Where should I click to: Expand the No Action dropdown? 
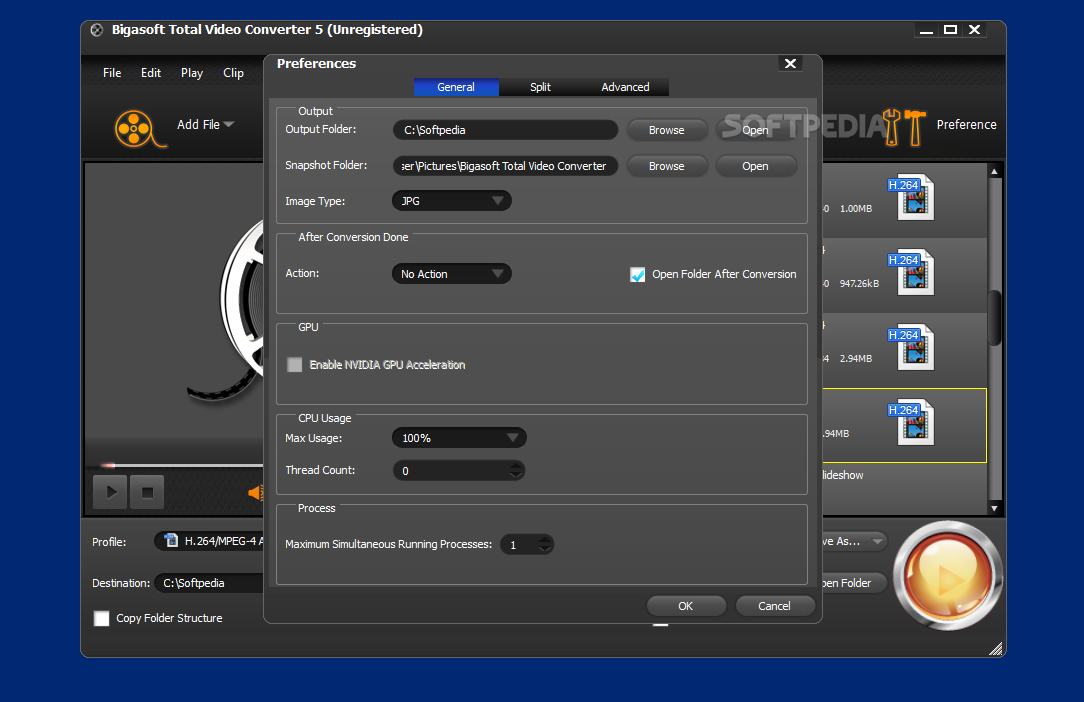452,274
